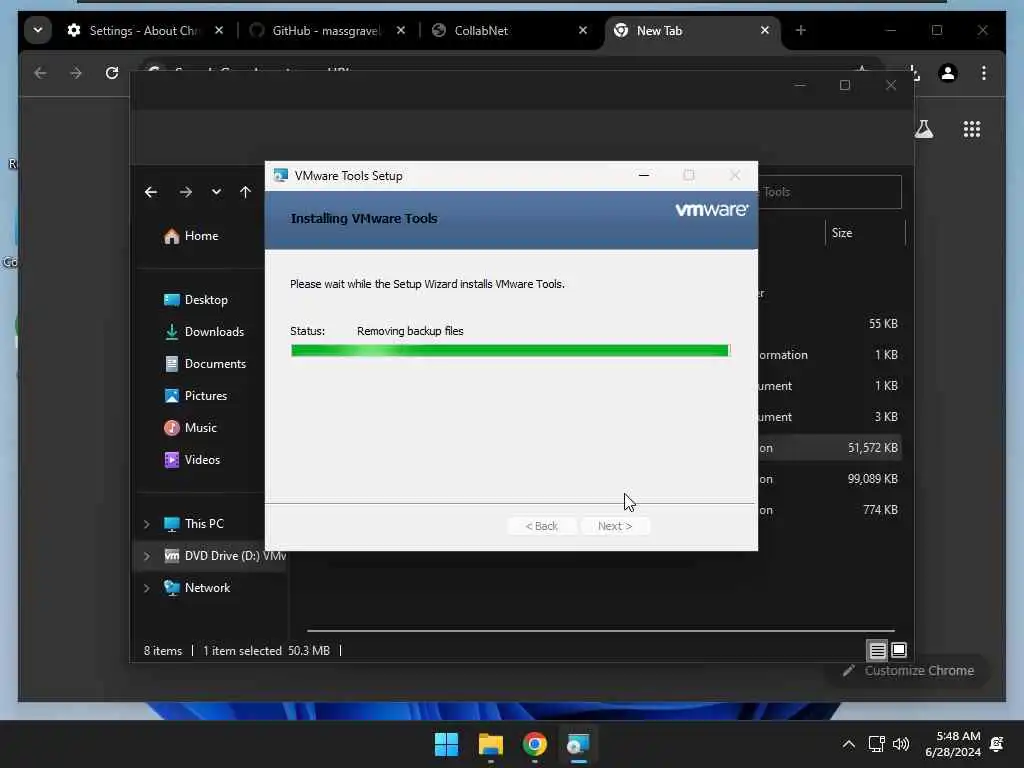Switch to the GitHub massgravel tab
1024x768 pixels.
[x=327, y=31]
